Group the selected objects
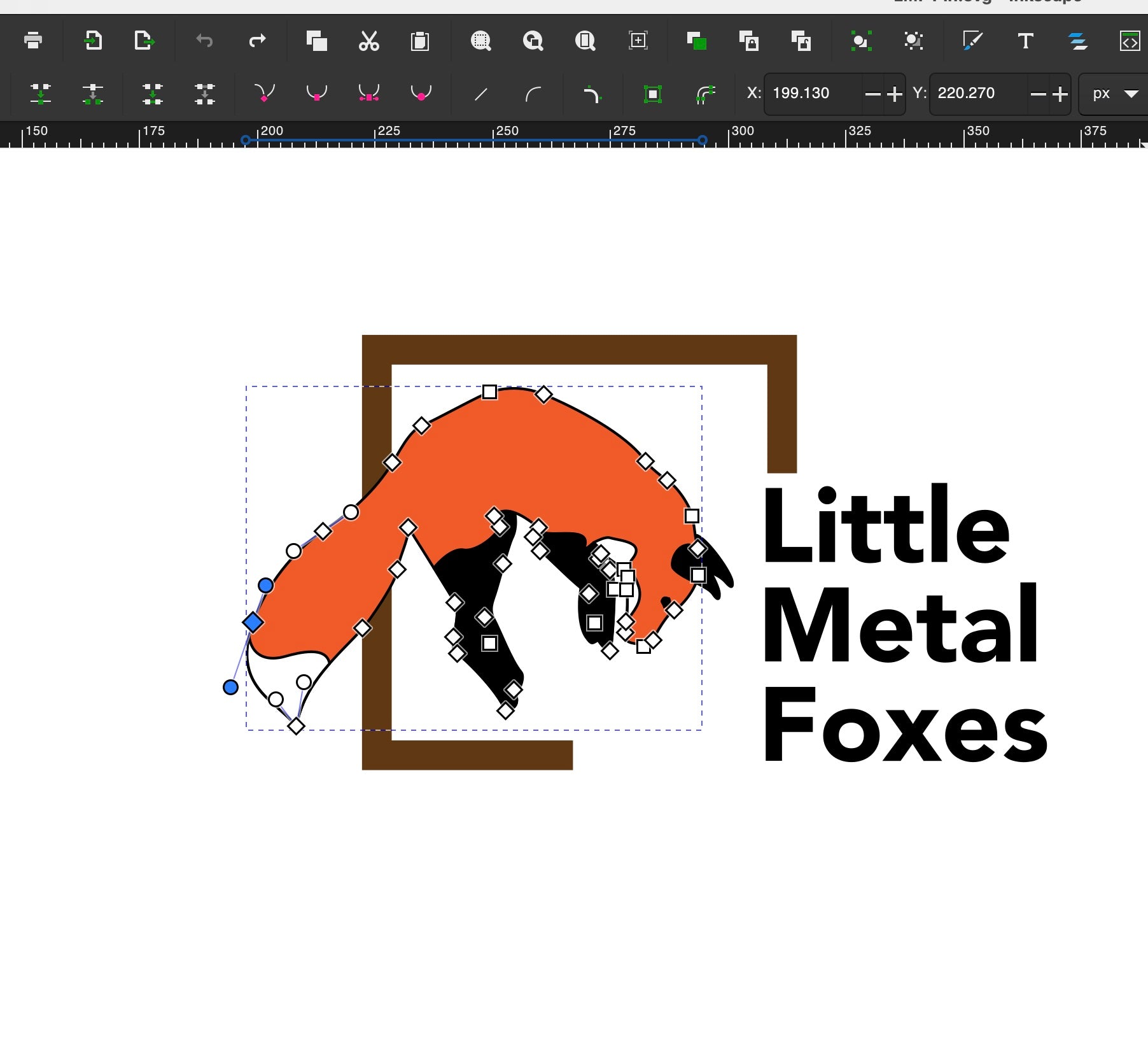 [860, 41]
